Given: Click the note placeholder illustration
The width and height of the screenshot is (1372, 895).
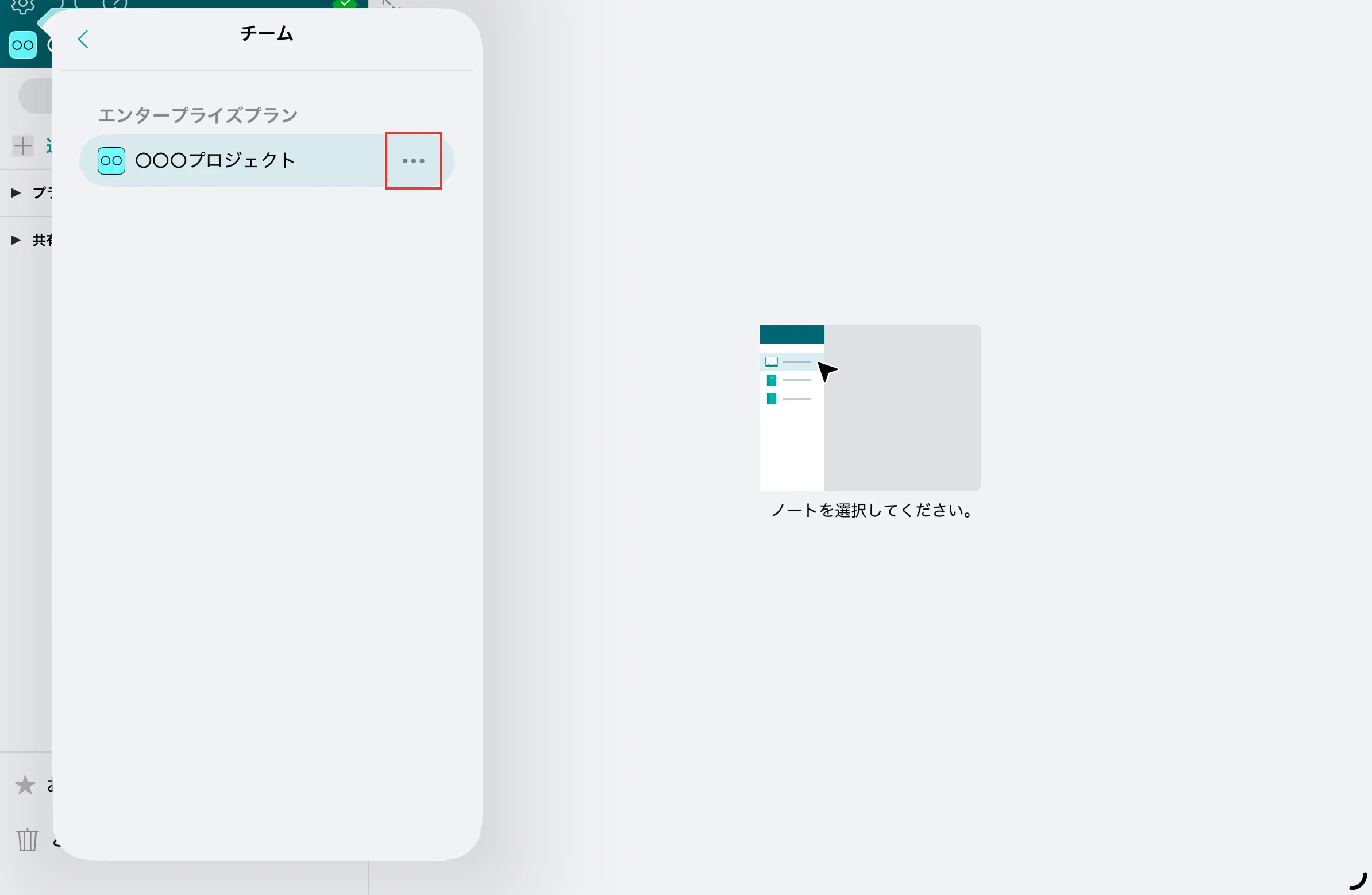Looking at the screenshot, I should click(x=869, y=407).
